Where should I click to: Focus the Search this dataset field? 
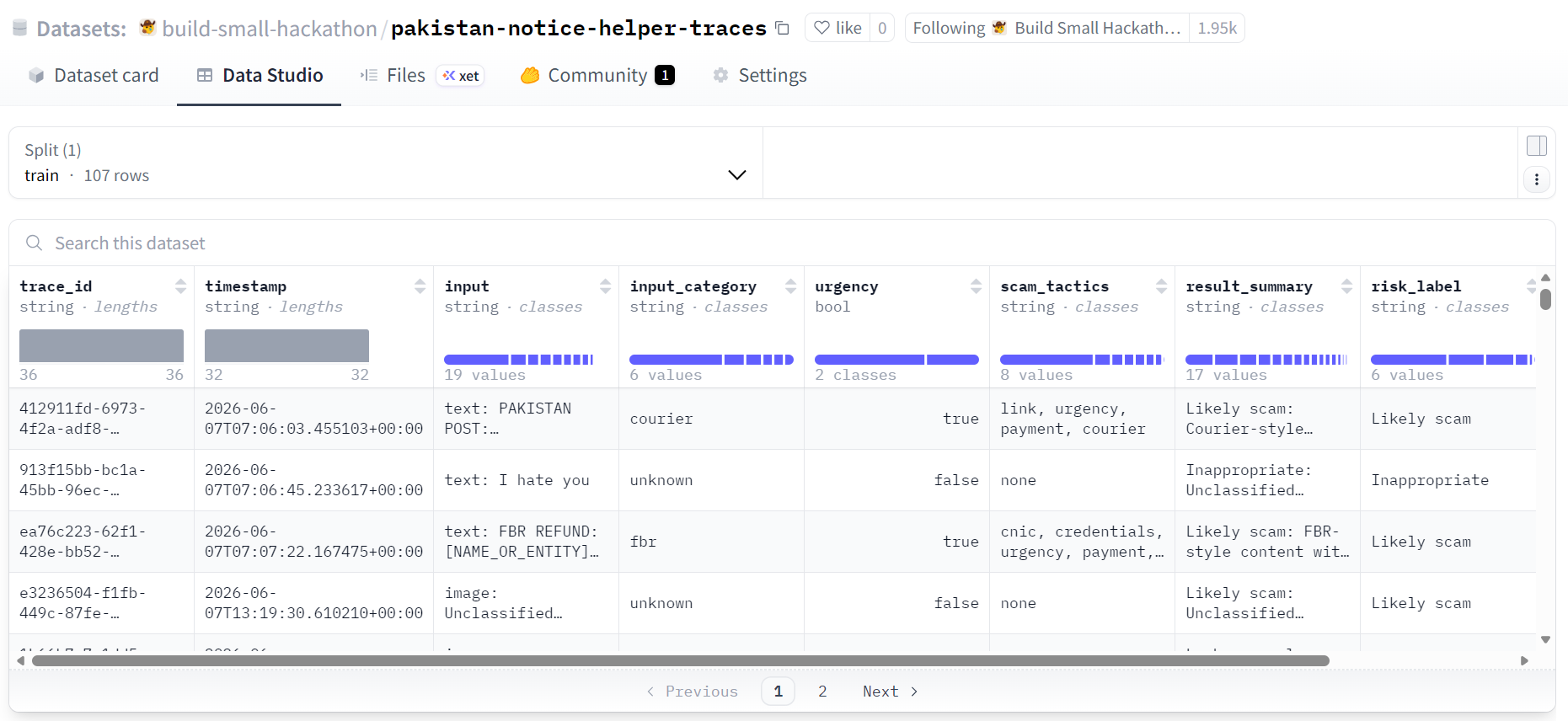click(782, 243)
